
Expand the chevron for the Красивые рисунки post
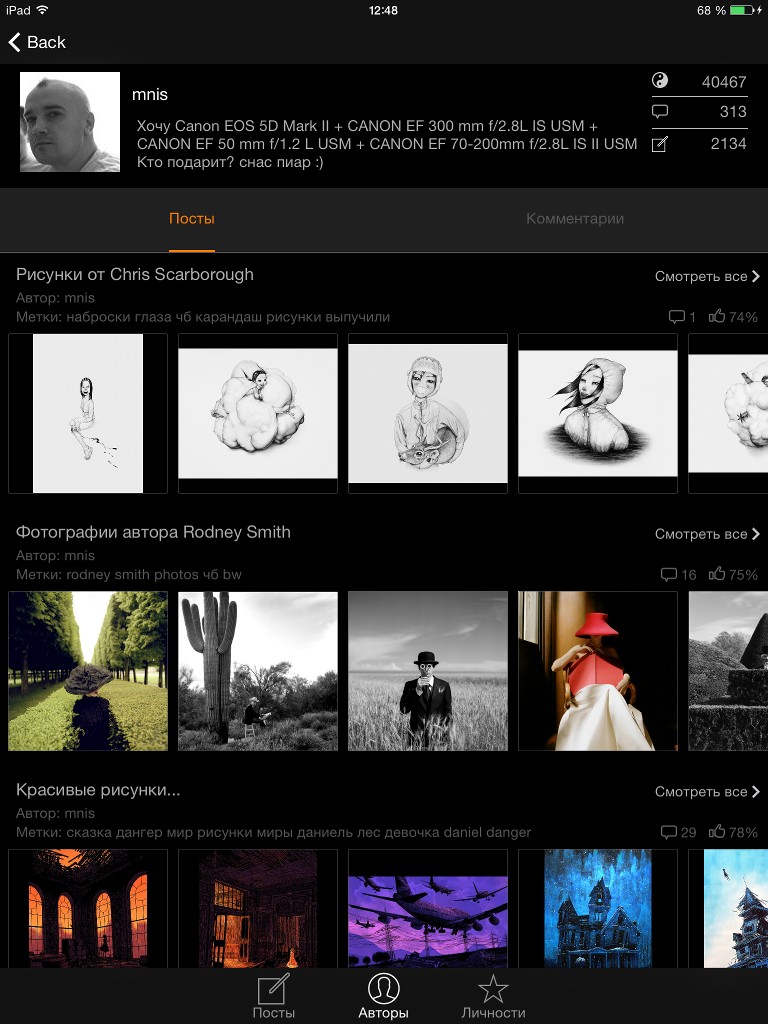(x=756, y=792)
